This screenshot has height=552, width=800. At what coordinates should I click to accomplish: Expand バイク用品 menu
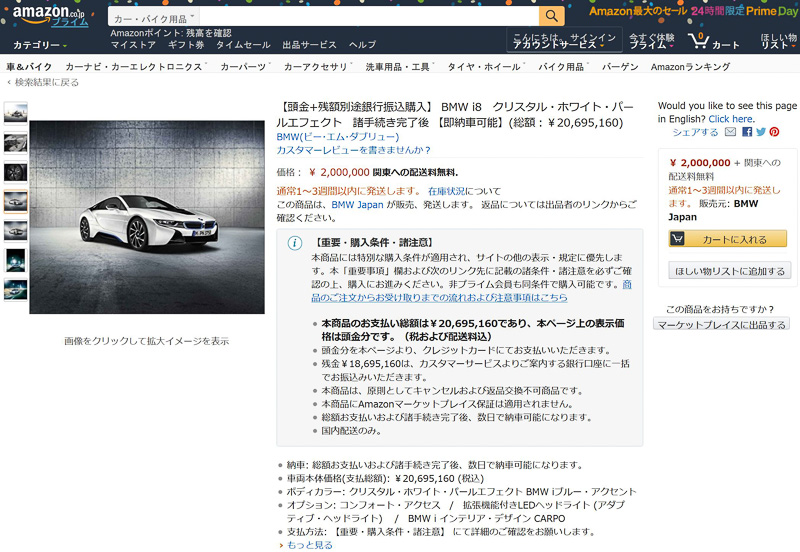pos(564,66)
